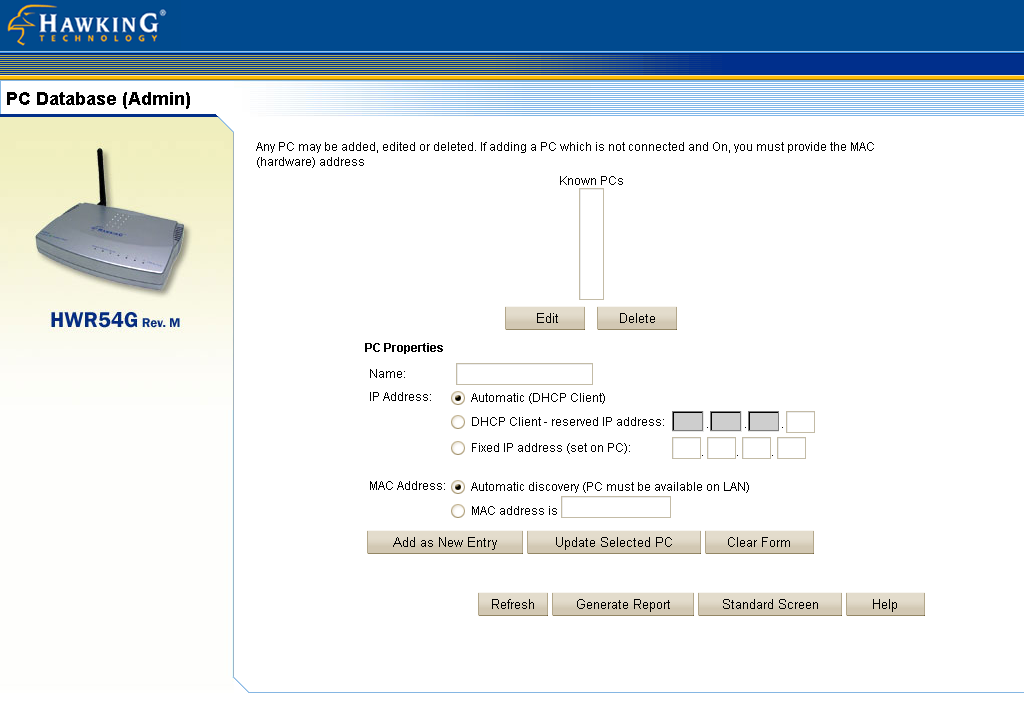Click third octet of Fixed IP address
Viewport: 1024px width, 710px height.
pyautogui.click(x=757, y=448)
